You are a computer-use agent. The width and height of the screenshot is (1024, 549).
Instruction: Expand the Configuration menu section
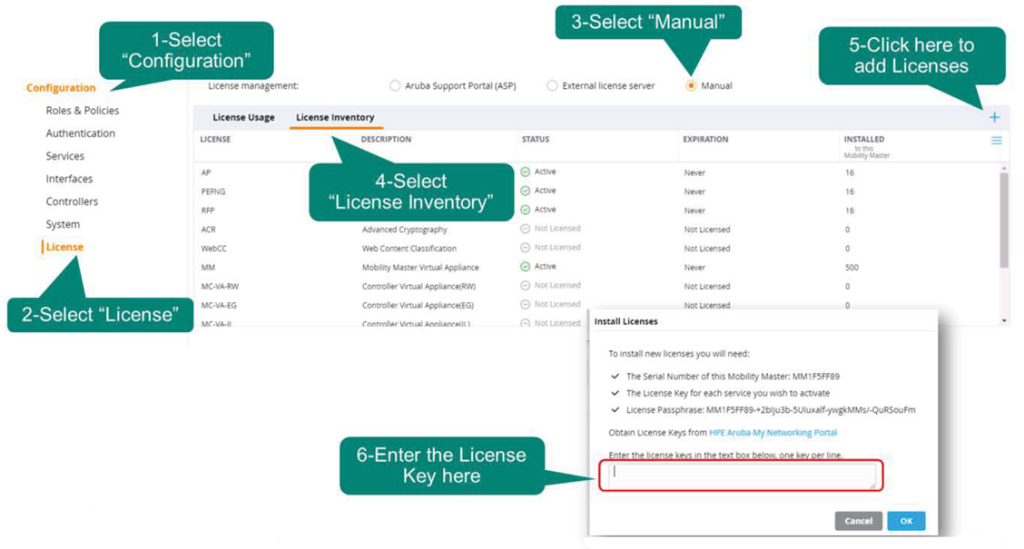(x=61, y=88)
